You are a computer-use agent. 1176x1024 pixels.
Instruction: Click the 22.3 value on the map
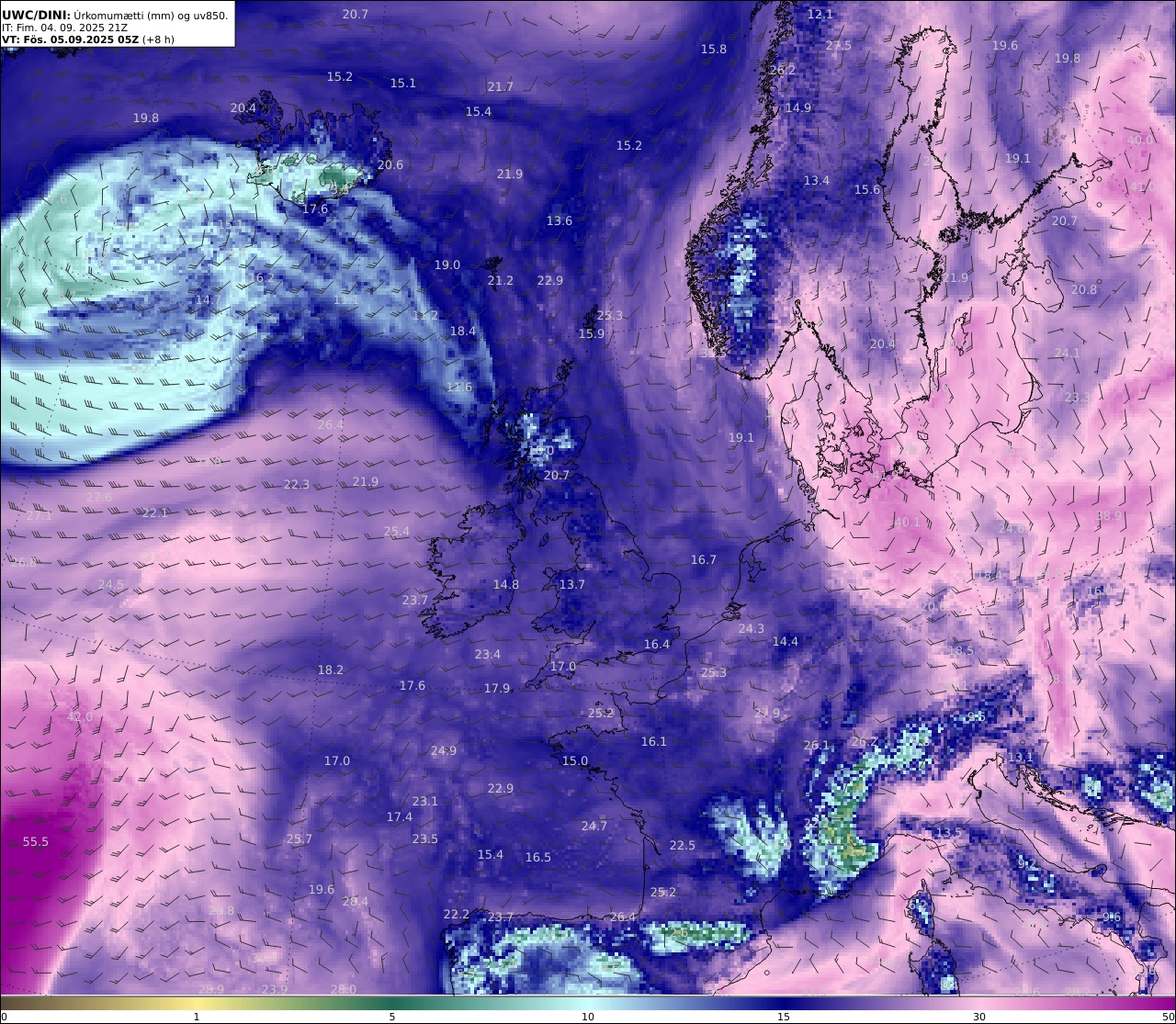297,484
